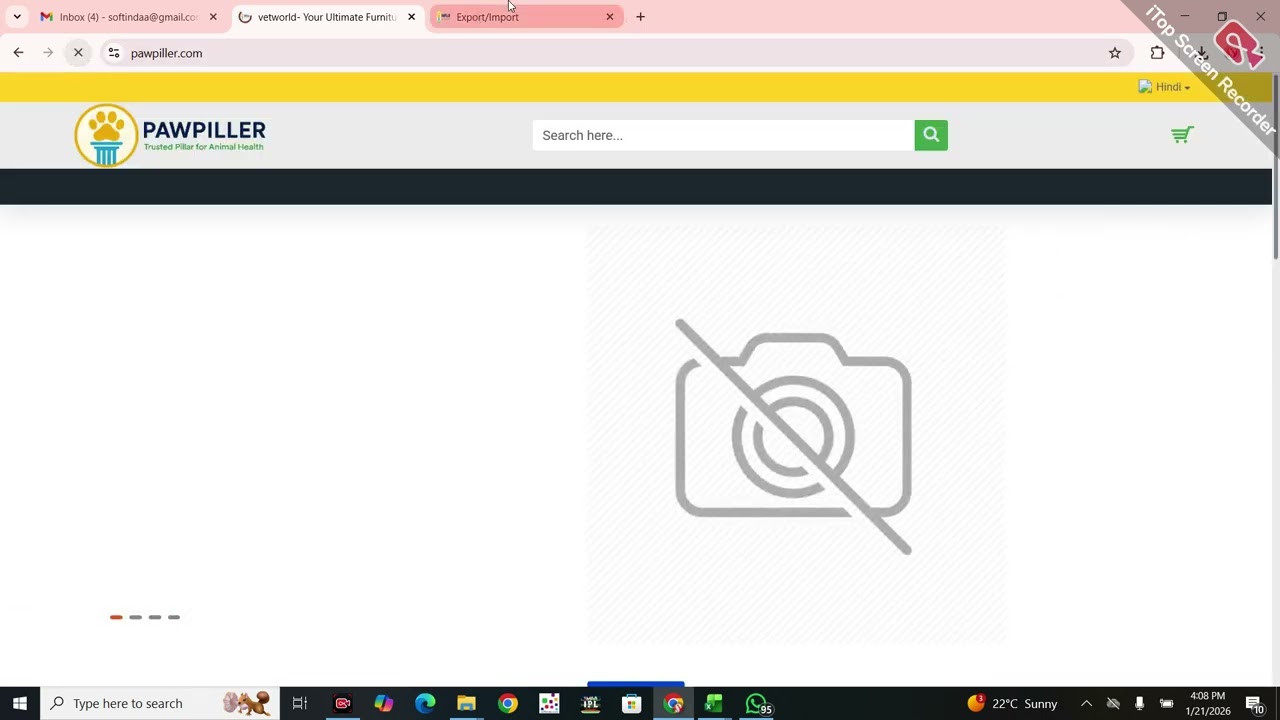Click the battery tray icon
The width and height of the screenshot is (1280, 720).
coord(1166,703)
